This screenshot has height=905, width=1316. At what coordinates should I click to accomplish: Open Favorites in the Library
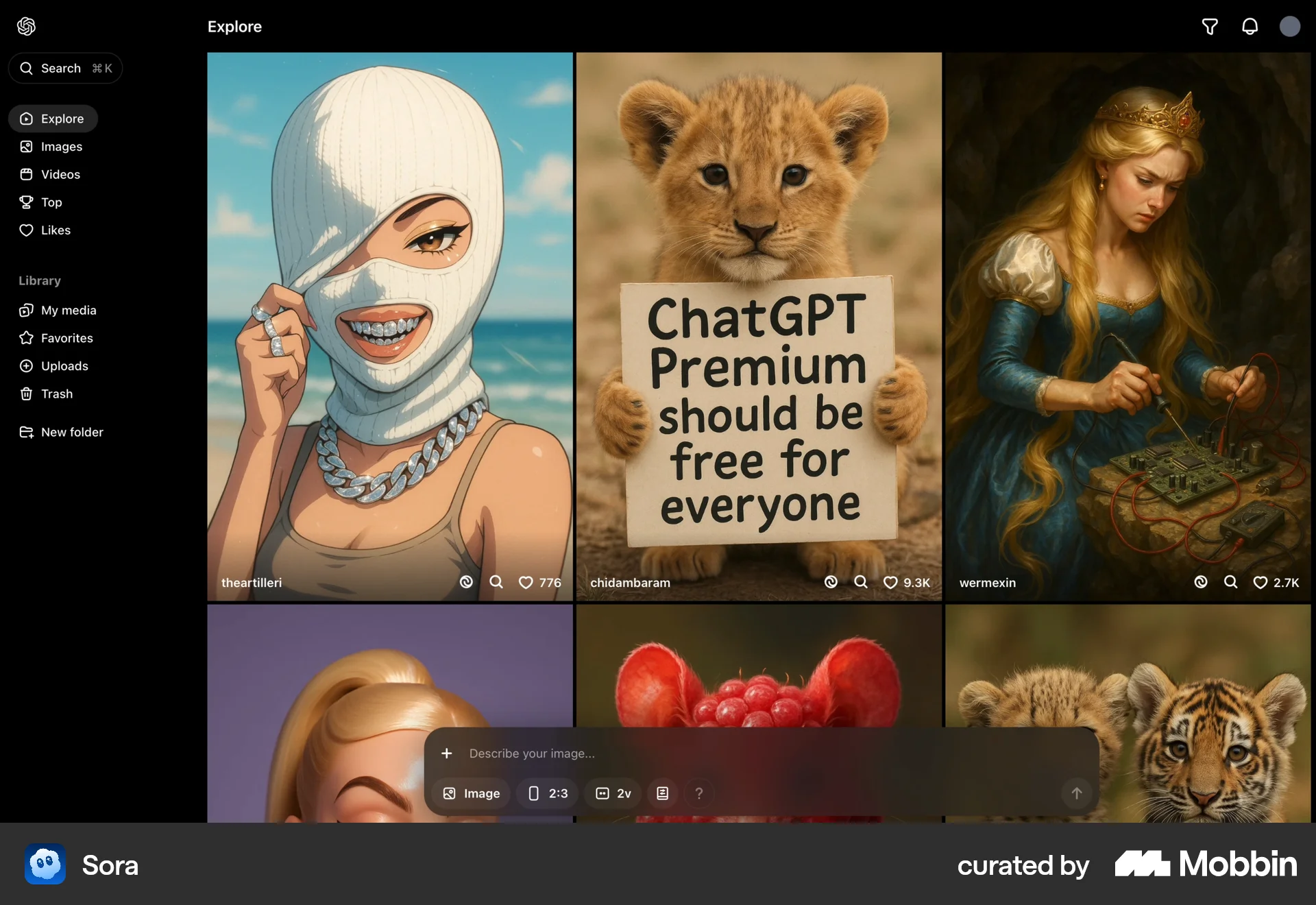pos(66,338)
